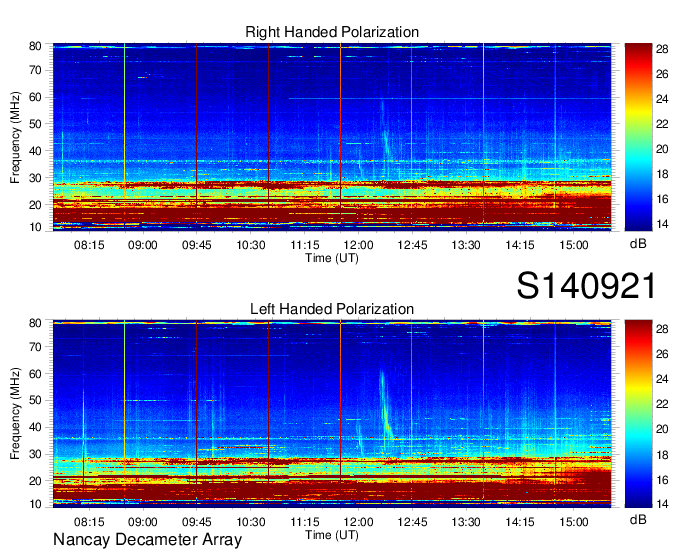Image resolution: width=680 pixels, height=552 pixels.
Task: Click value 22 on Right Handed colorbar scale
Action: point(662,124)
